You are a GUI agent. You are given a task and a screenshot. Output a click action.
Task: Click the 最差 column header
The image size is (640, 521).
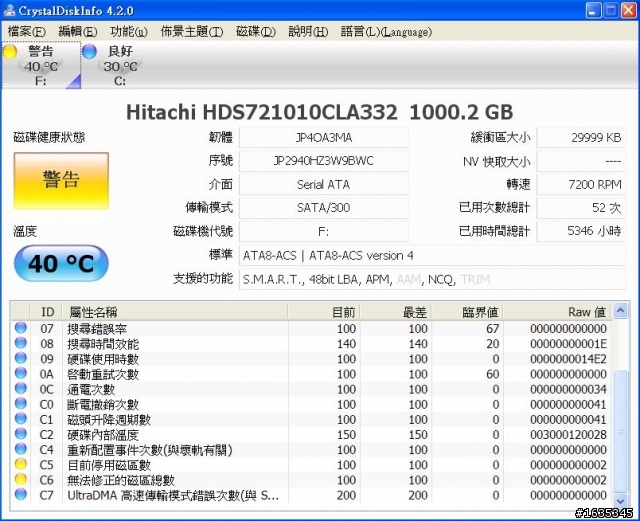point(396,312)
